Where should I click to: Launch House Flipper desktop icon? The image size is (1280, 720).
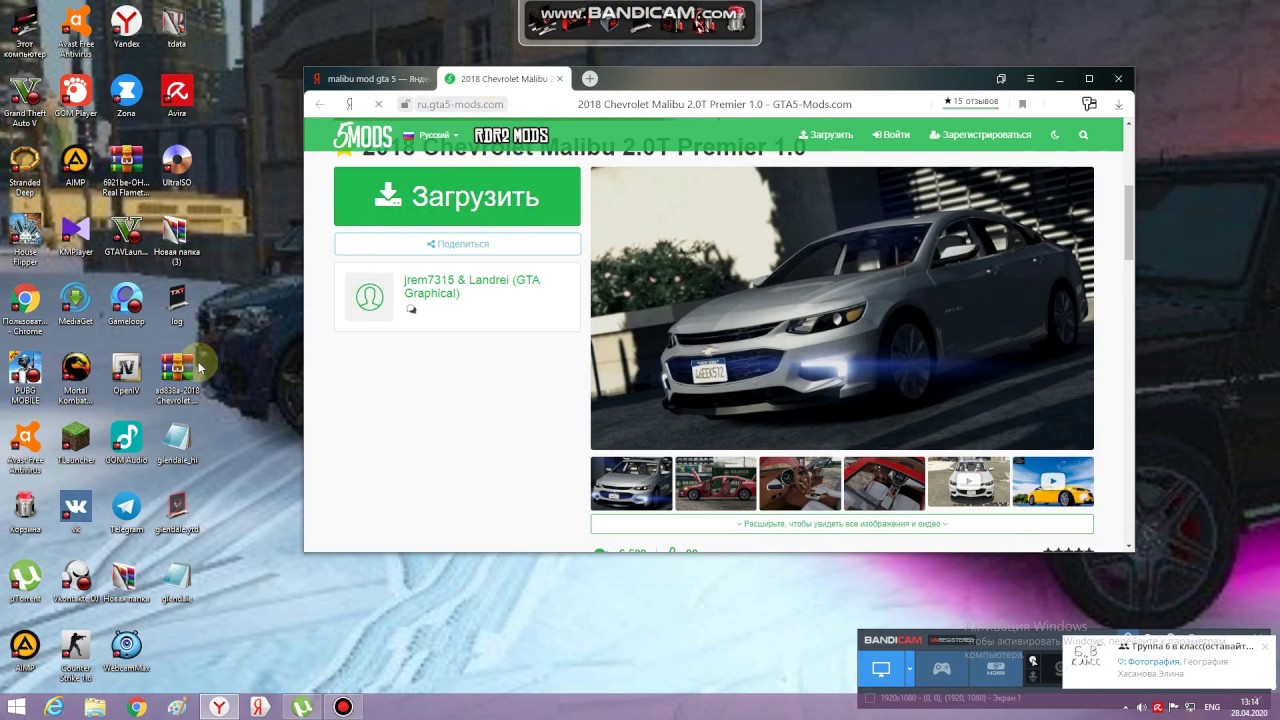[25, 240]
